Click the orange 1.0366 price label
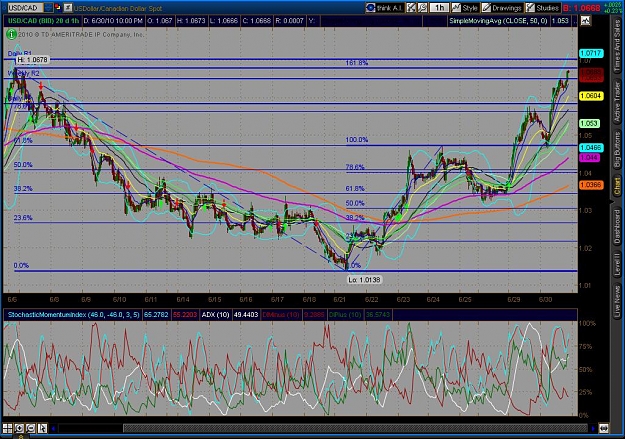625x439 pixels. pyautogui.click(x=591, y=185)
